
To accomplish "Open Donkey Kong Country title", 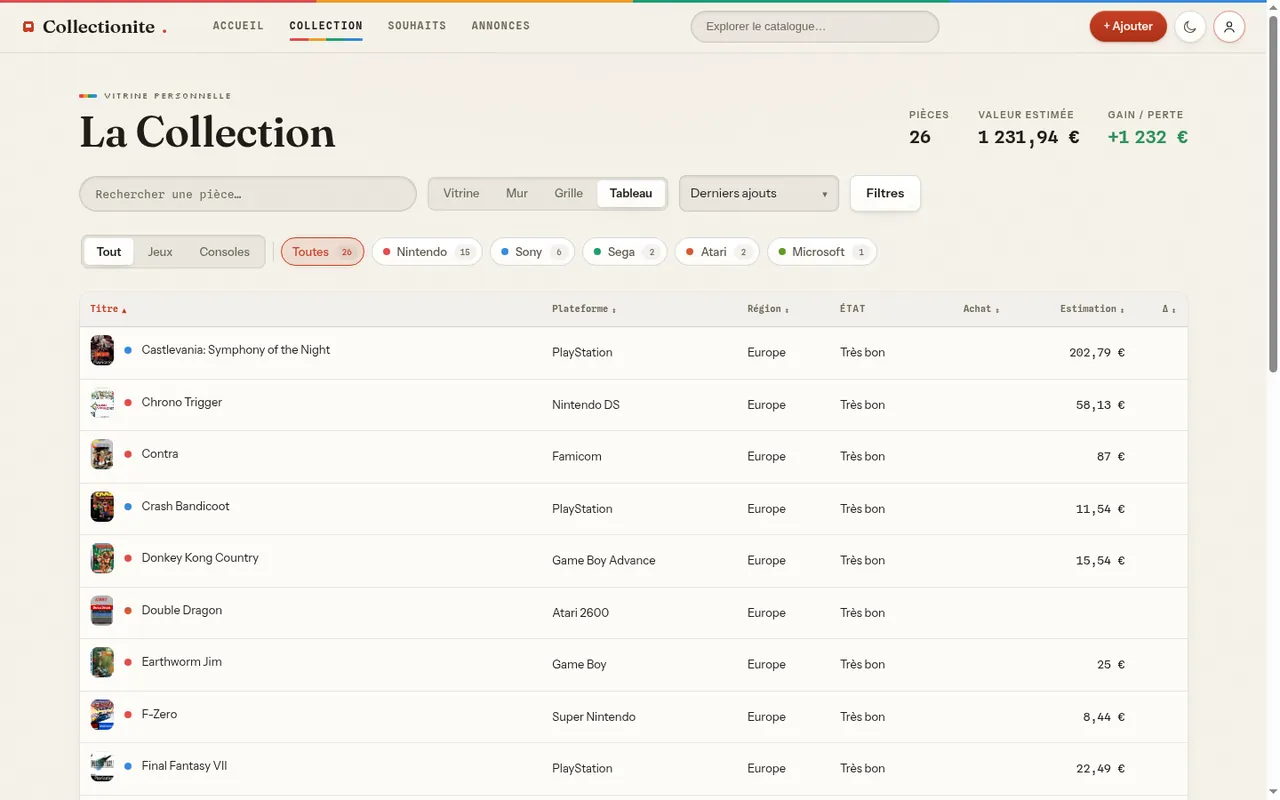I will click(x=200, y=558).
